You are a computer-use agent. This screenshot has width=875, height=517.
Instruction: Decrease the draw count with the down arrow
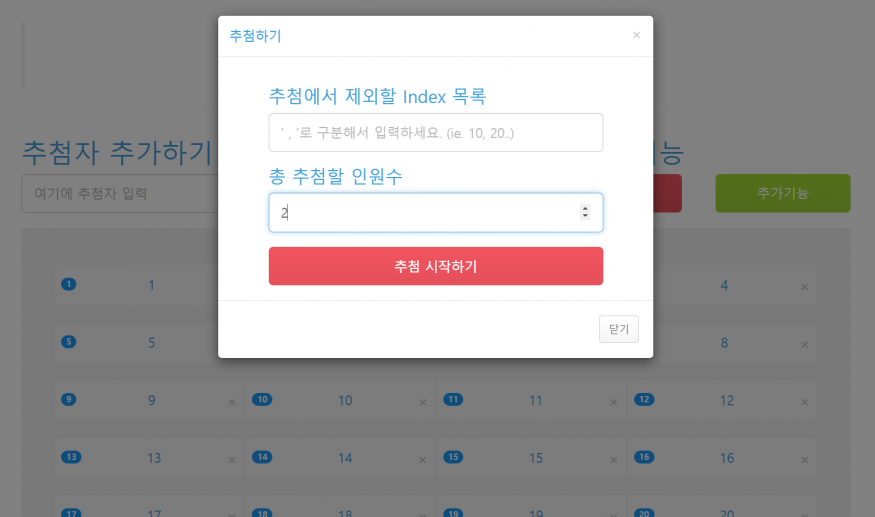[585, 216]
